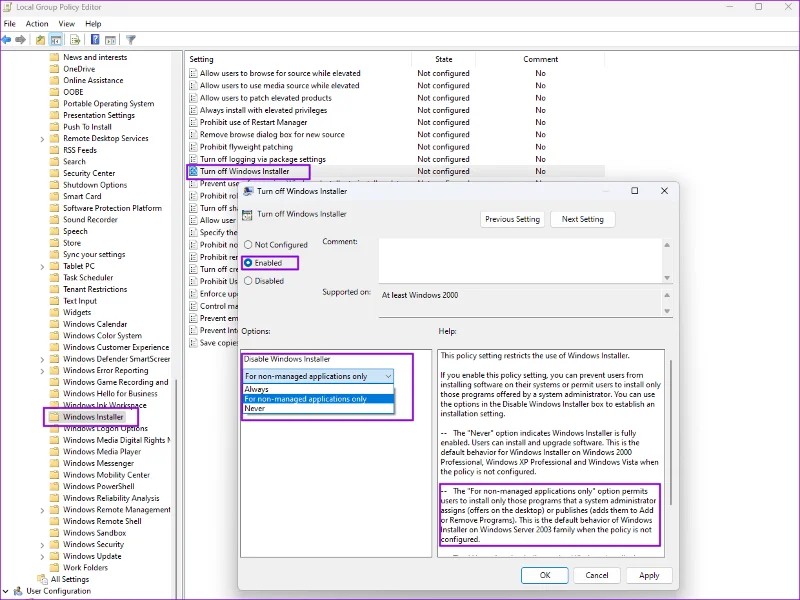Click the Work Folders folder icon

(54, 567)
